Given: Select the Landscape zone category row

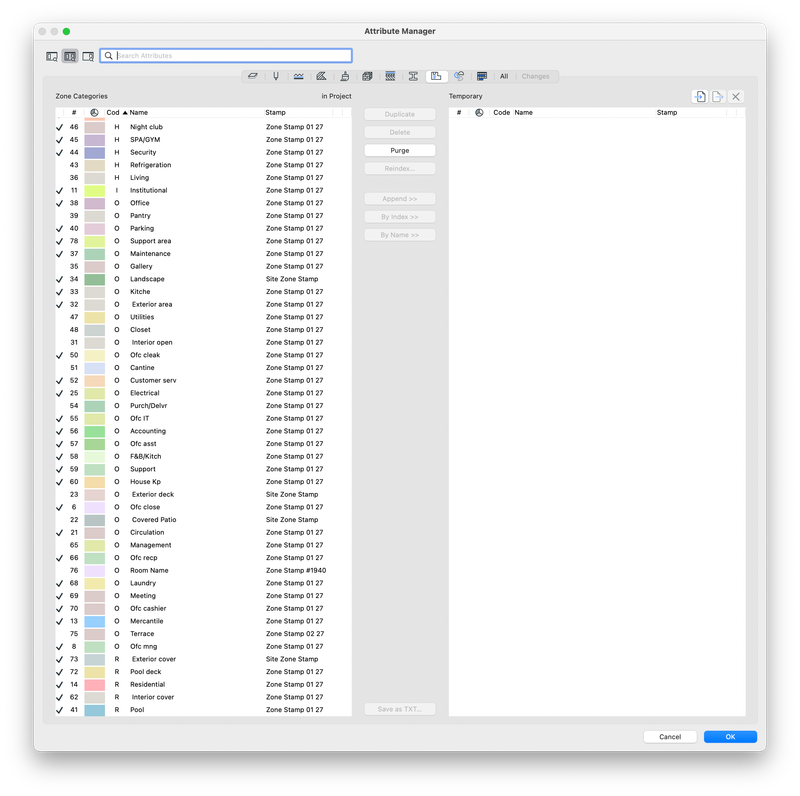Looking at the screenshot, I should click(x=204, y=279).
